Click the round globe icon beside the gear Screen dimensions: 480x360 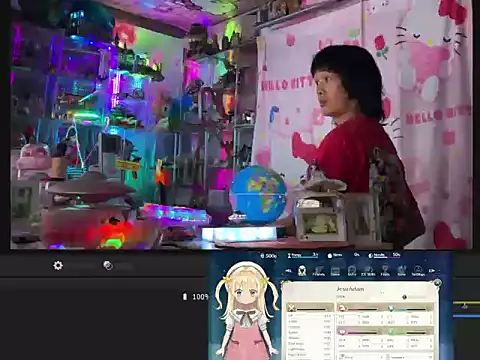(108, 265)
